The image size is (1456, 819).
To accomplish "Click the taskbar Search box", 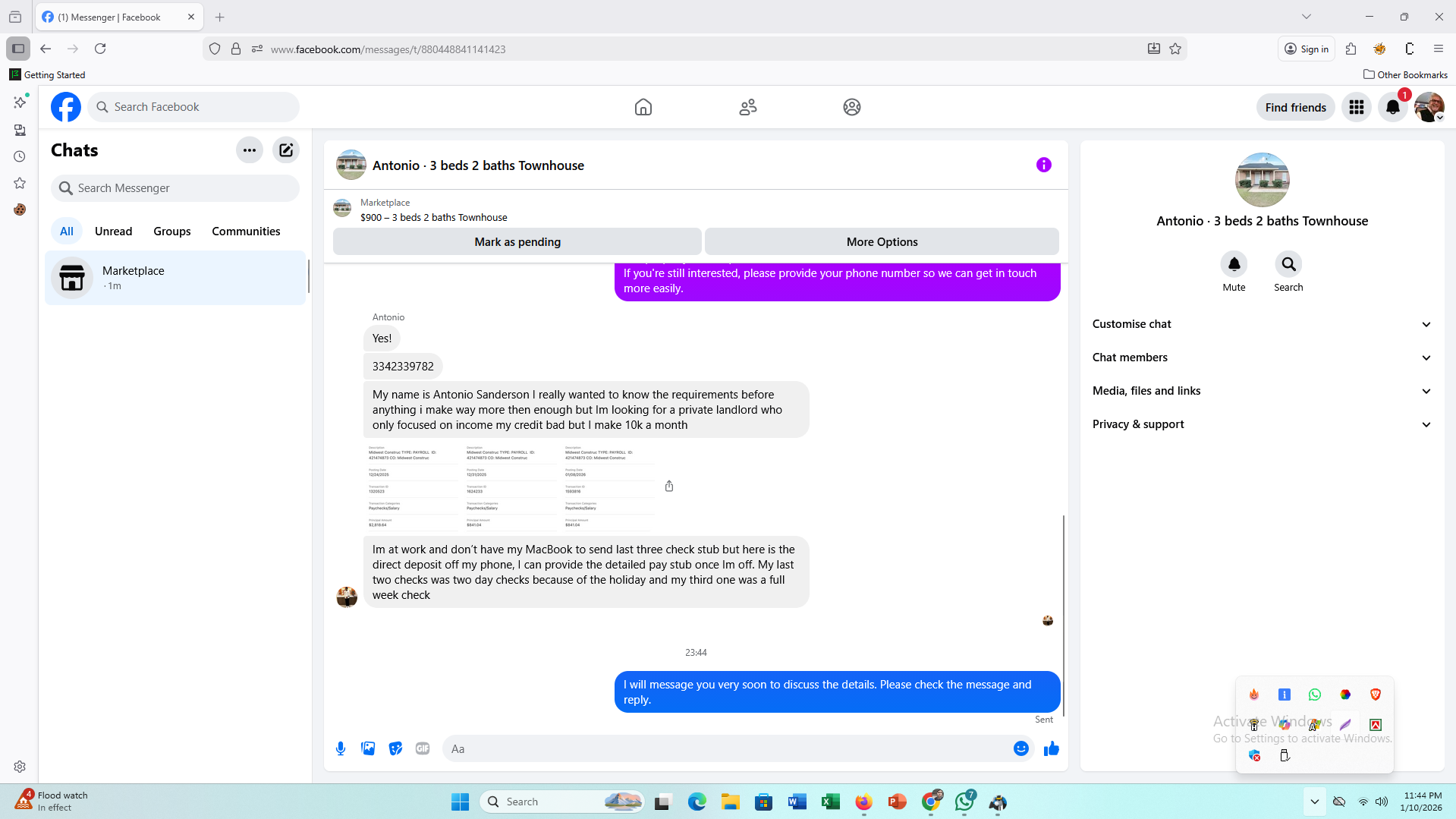I will point(562,802).
